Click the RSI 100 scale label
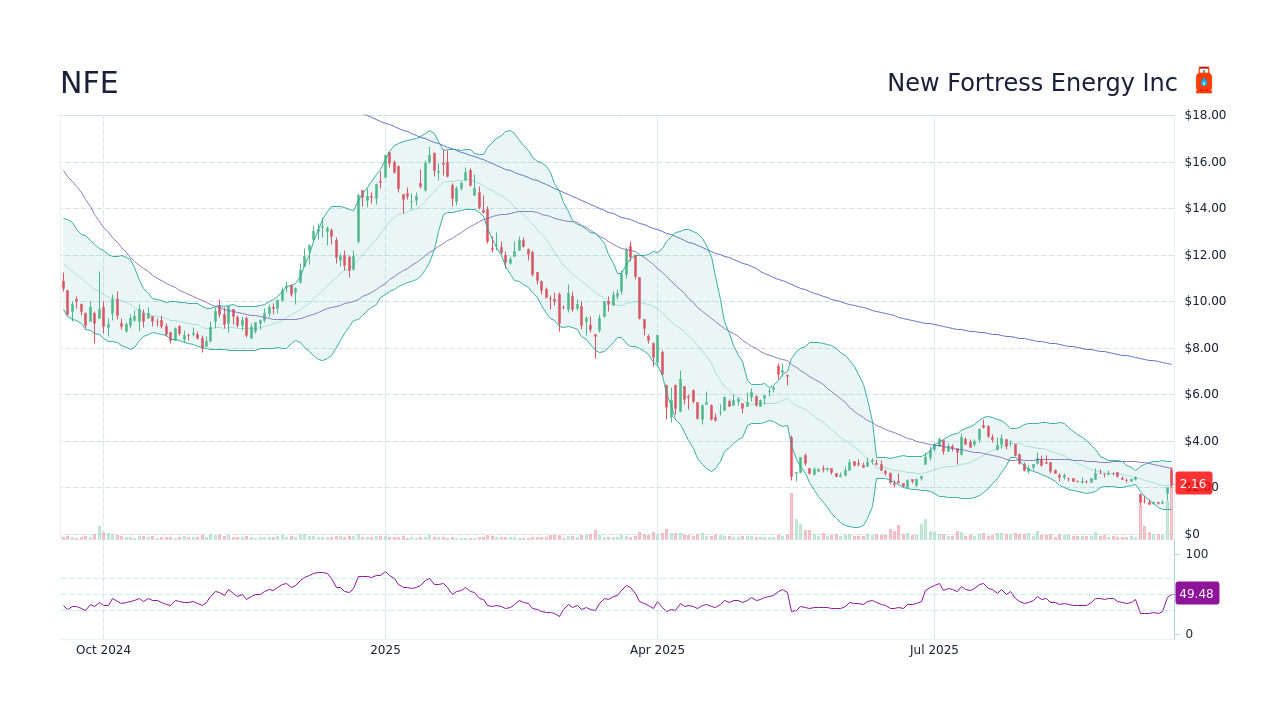The height and width of the screenshot is (720, 1280). click(x=1197, y=554)
